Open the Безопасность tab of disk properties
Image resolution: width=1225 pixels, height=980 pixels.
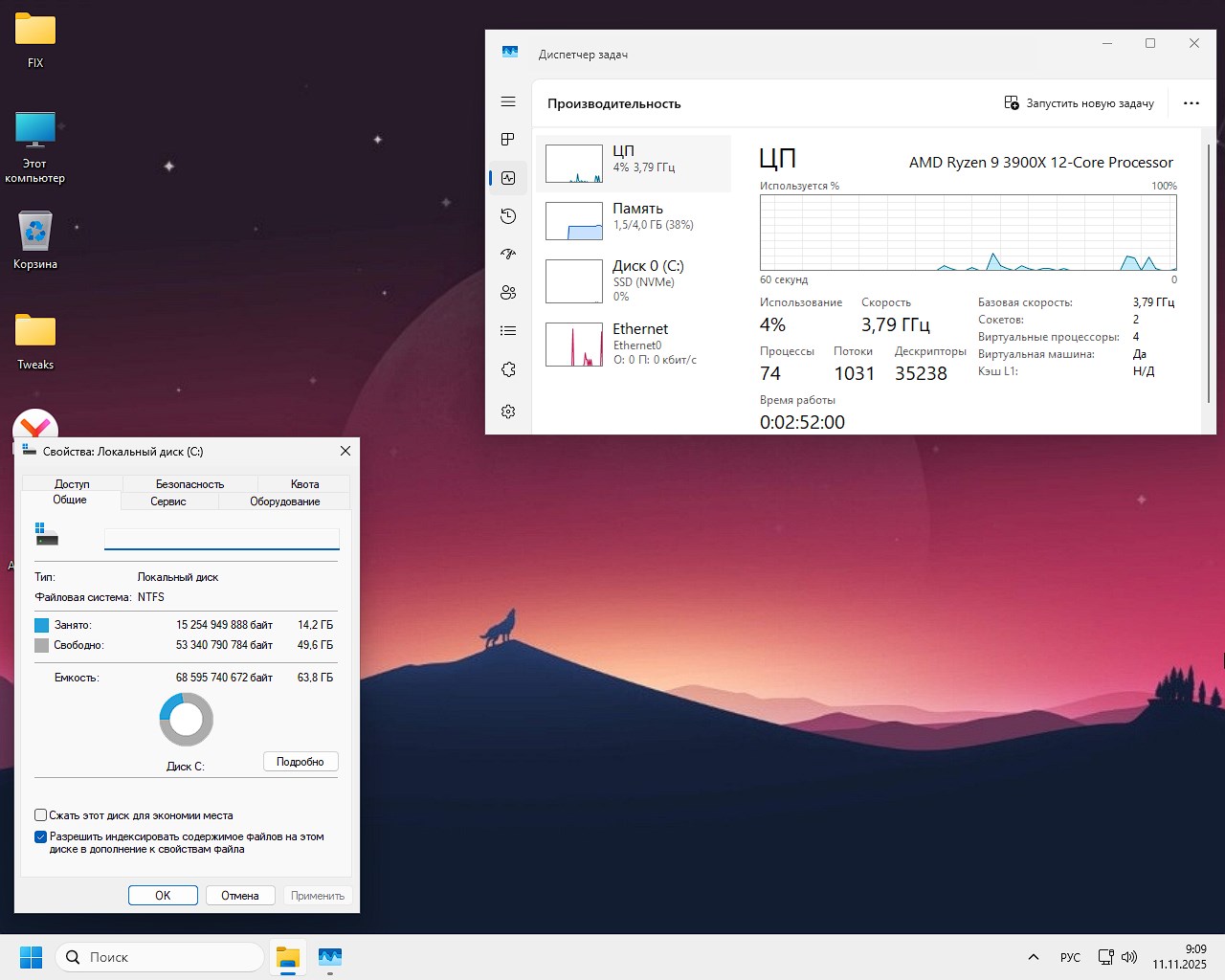pyautogui.click(x=188, y=483)
